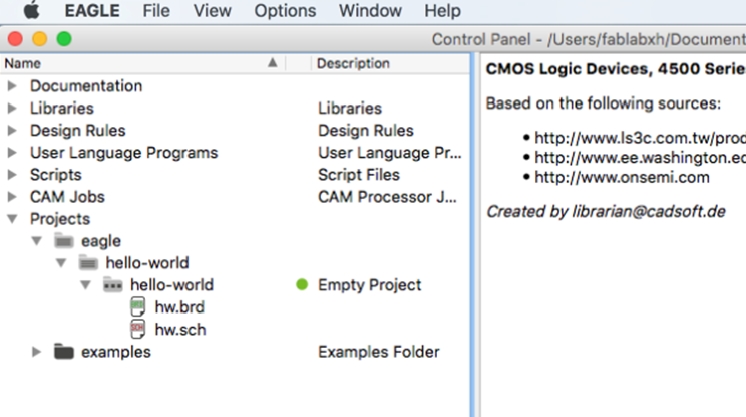Collapse the Projects tree item

click(12, 219)
